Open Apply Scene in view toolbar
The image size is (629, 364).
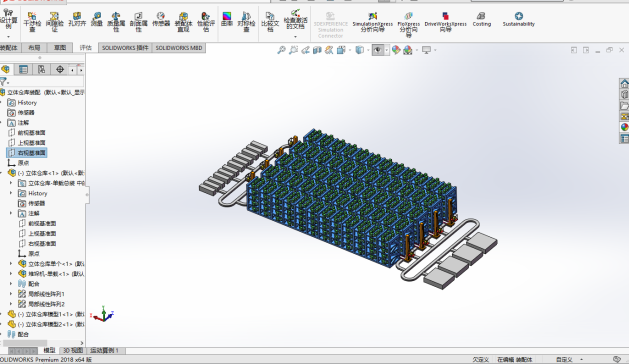click(408, 50)
